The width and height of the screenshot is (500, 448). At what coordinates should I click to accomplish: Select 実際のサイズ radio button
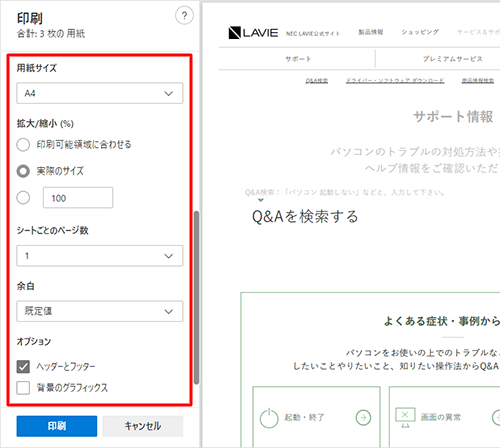[23, 171]
